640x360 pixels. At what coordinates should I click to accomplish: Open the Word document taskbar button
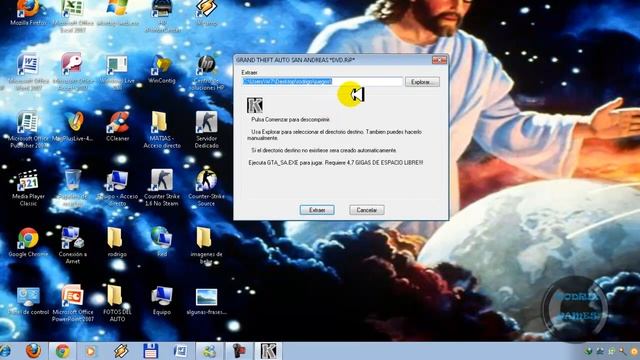pos(180,351)
